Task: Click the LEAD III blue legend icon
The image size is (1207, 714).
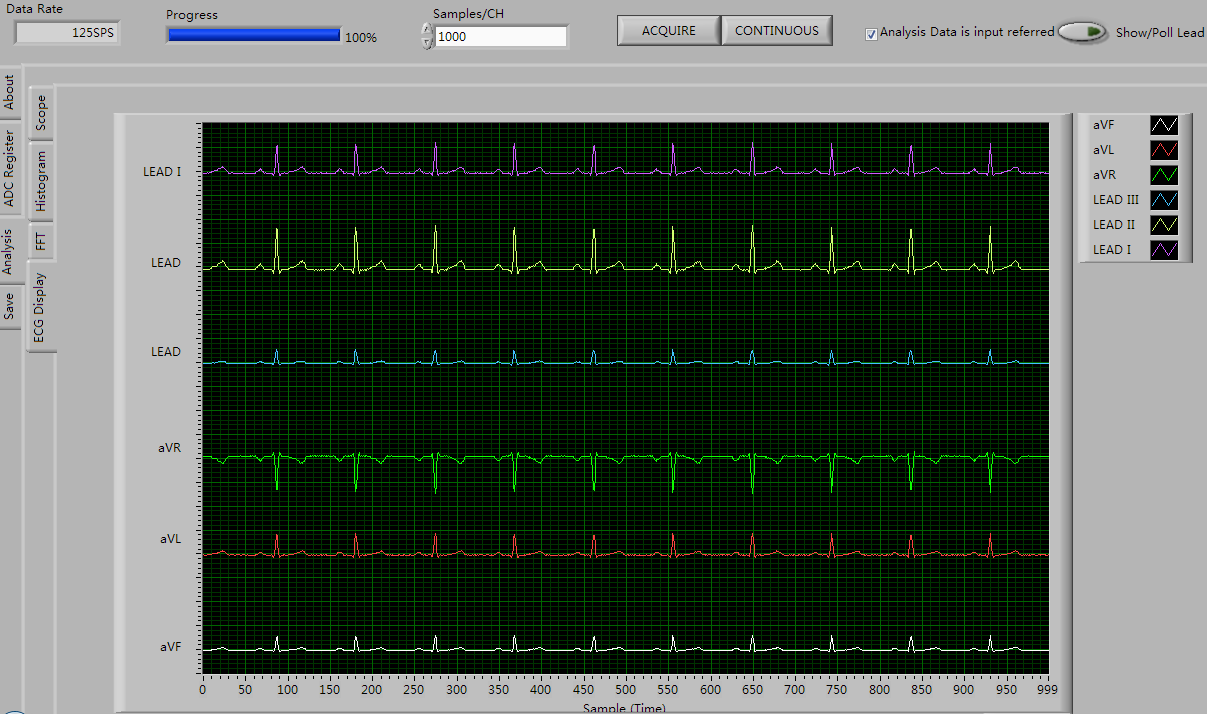Action: pos(1164,200)
